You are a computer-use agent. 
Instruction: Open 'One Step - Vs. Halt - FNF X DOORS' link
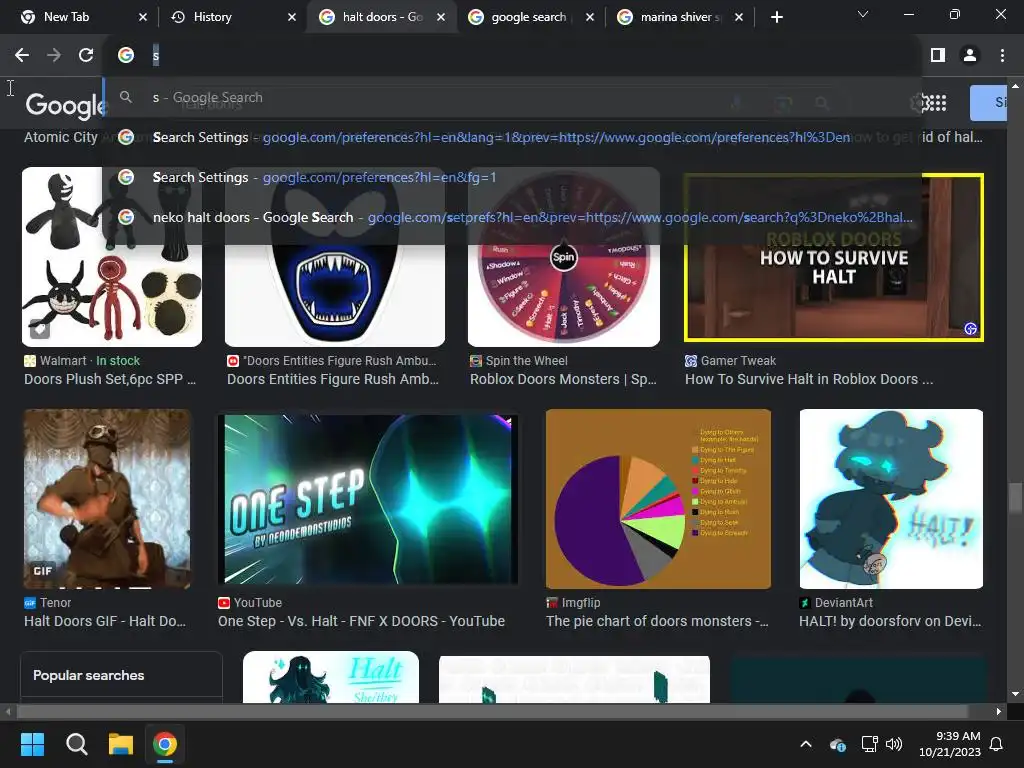pos(361,622)
